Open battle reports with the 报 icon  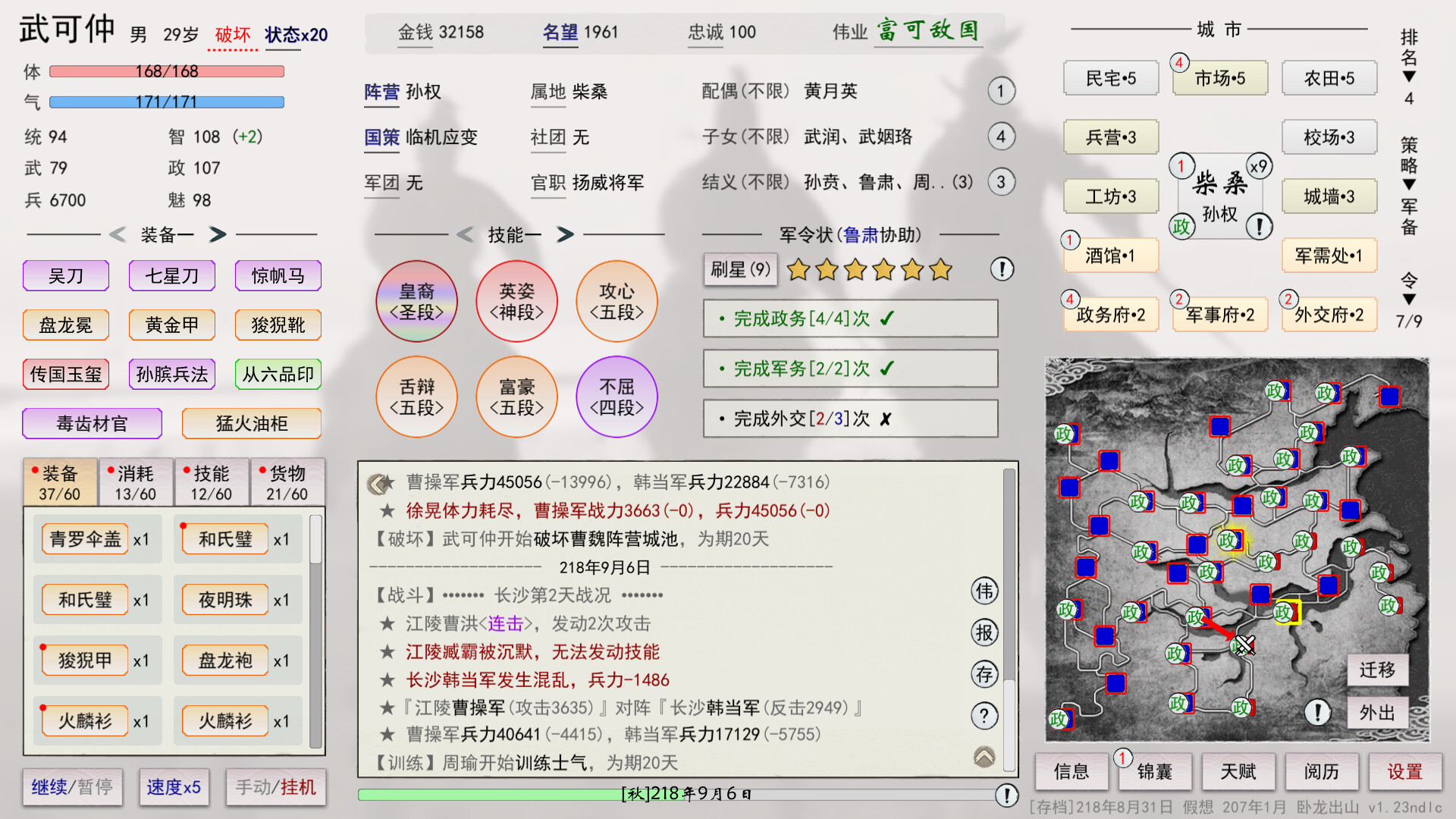tap(984, 633)
